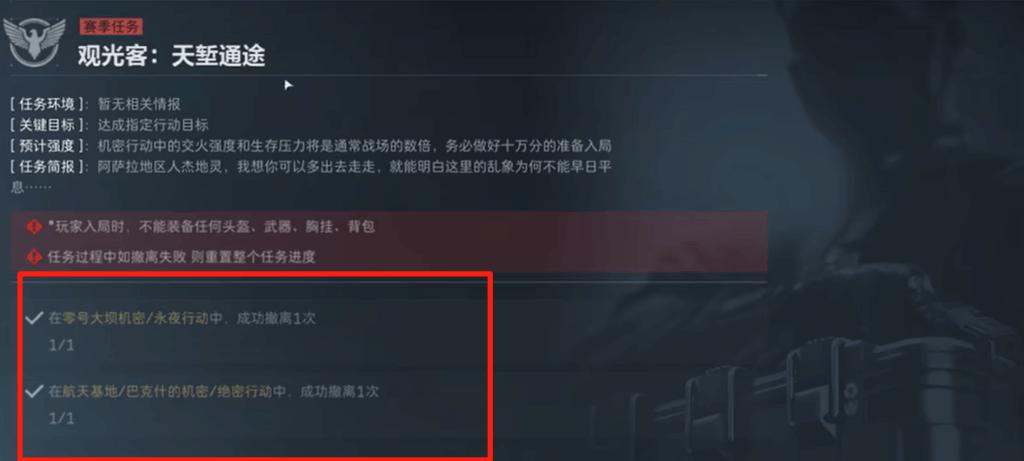Expand the truncated 任务简报 briefing text
This screenshot has height=461, width=1024.
[x=312, y=176]
